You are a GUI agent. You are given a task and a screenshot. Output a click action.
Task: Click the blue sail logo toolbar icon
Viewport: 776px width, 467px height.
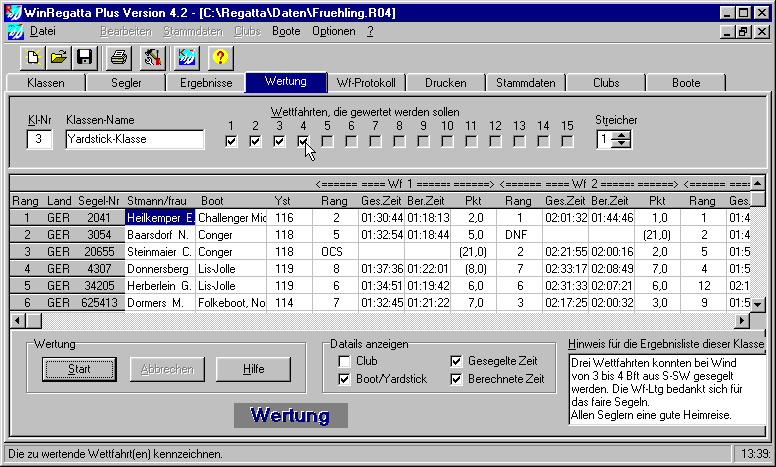186,57
